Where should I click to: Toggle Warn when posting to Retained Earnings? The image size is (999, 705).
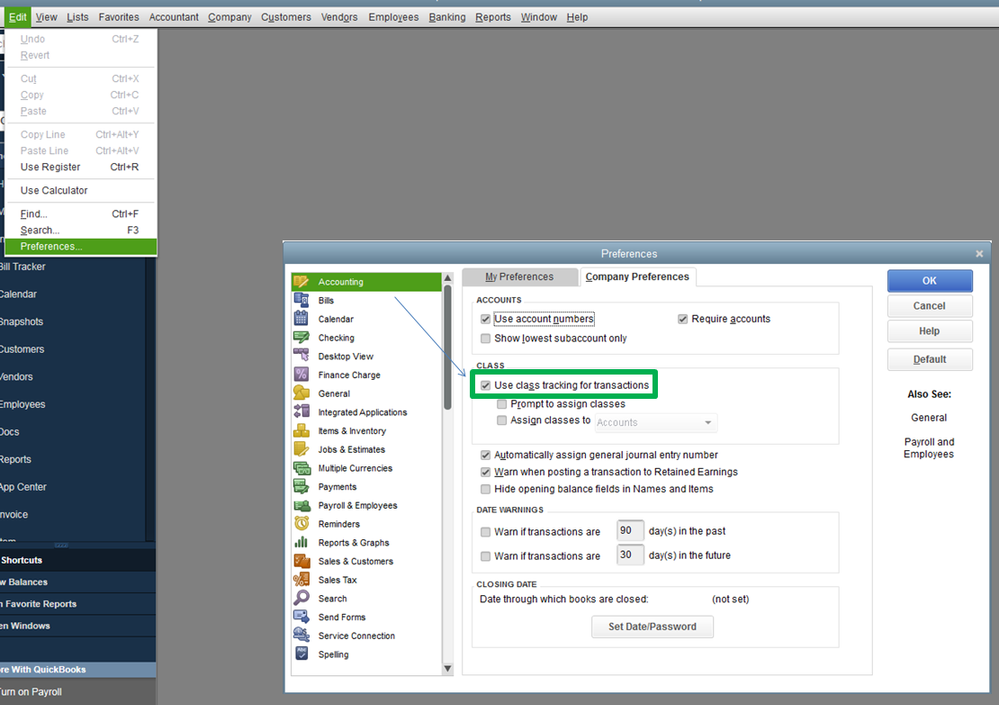[485, 472]
